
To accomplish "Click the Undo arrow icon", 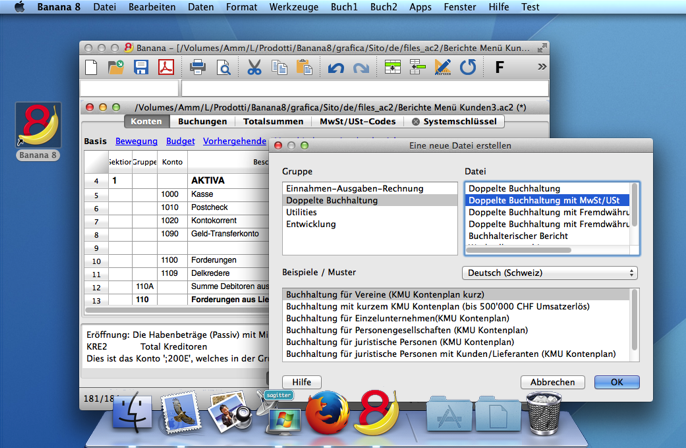I will click(336, 68).
